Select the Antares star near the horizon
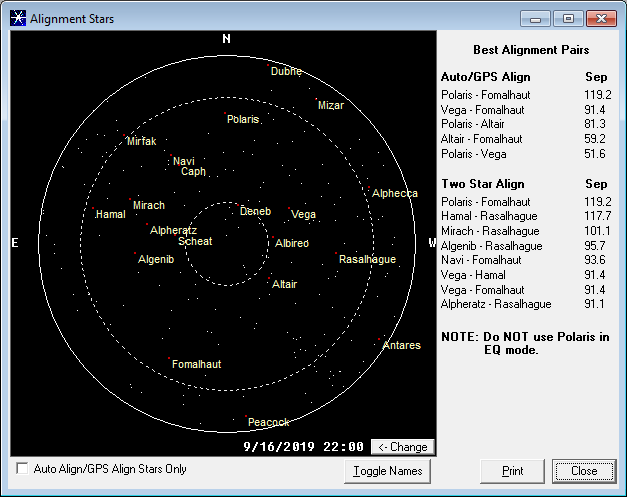Screen dimensions: 627x497 click(x=401, y=346)
